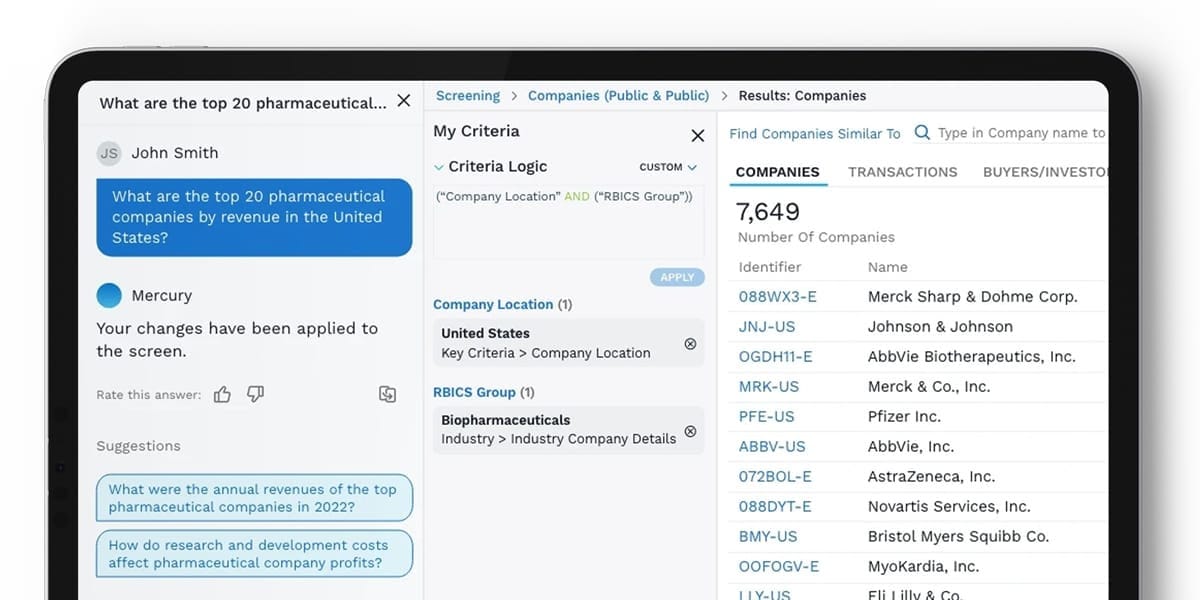The width and height of the screenshot is (1200, 600).
Task: Click the truncated chat title text
Action: point(243,103)
